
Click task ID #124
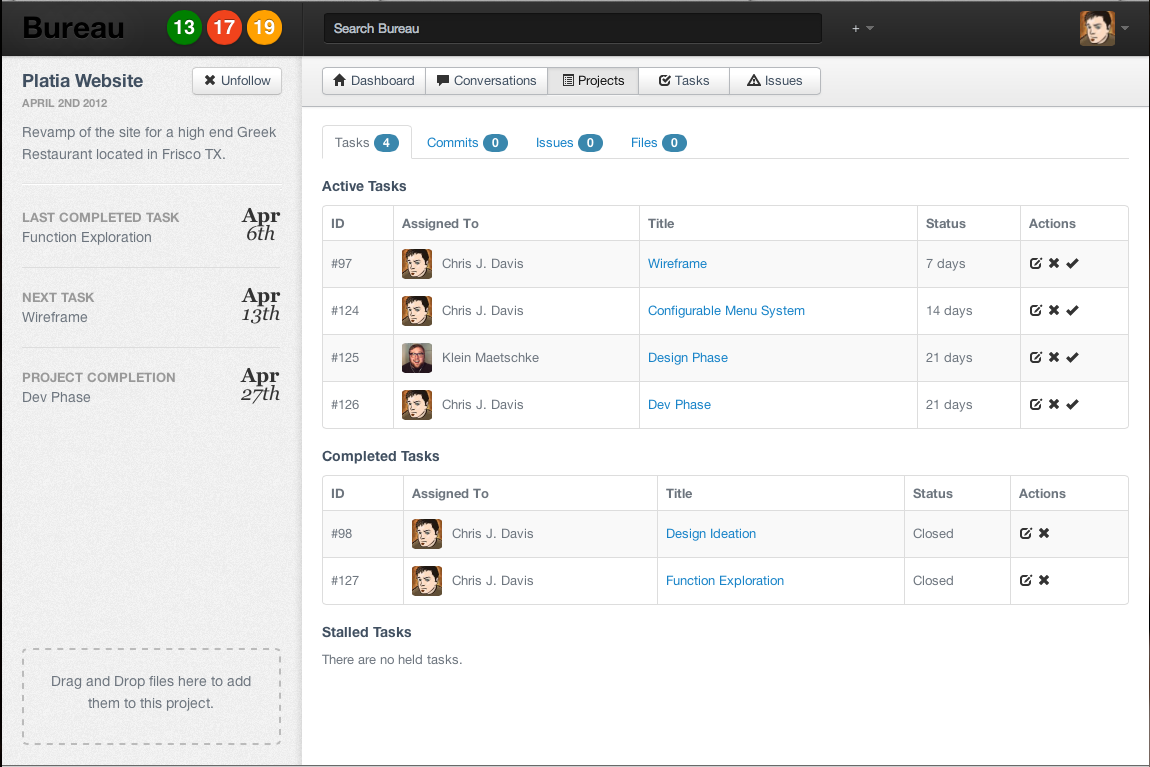[345, 310]
